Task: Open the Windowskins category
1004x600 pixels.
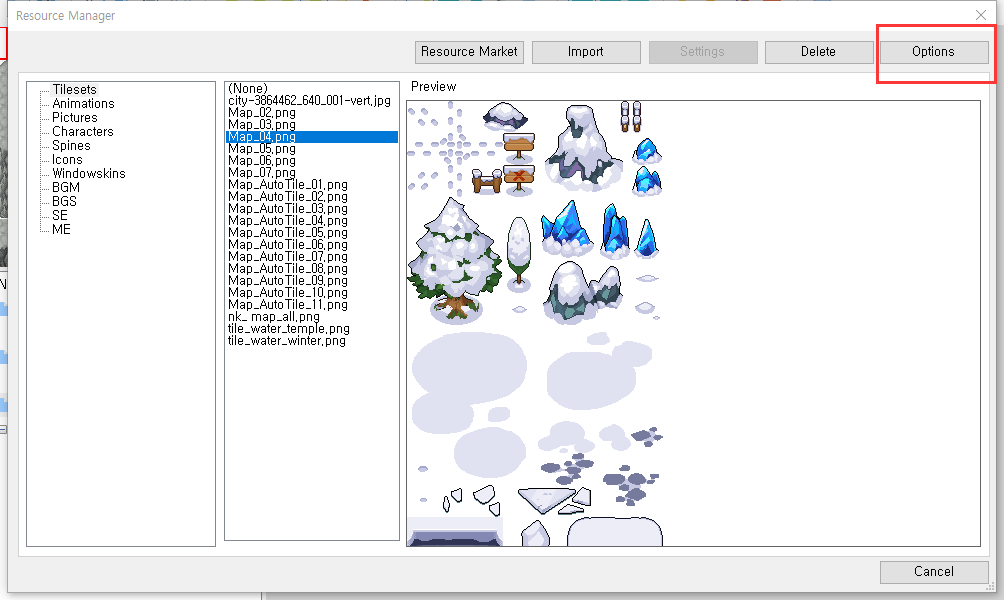Action: tap(89, 174)
